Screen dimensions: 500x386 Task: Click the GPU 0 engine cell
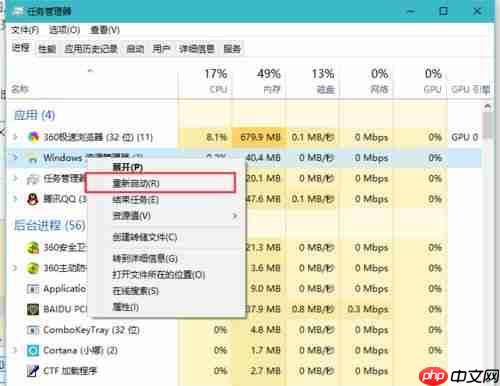point(465,137)
